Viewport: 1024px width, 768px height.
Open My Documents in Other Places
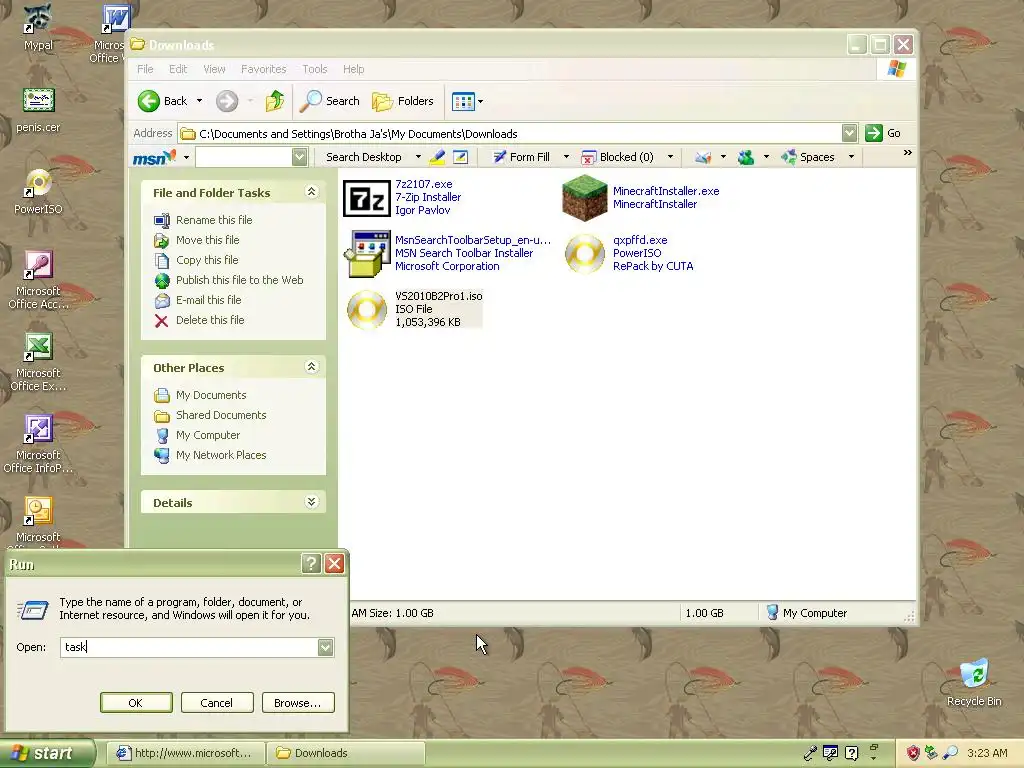click(x=211, y=396)
